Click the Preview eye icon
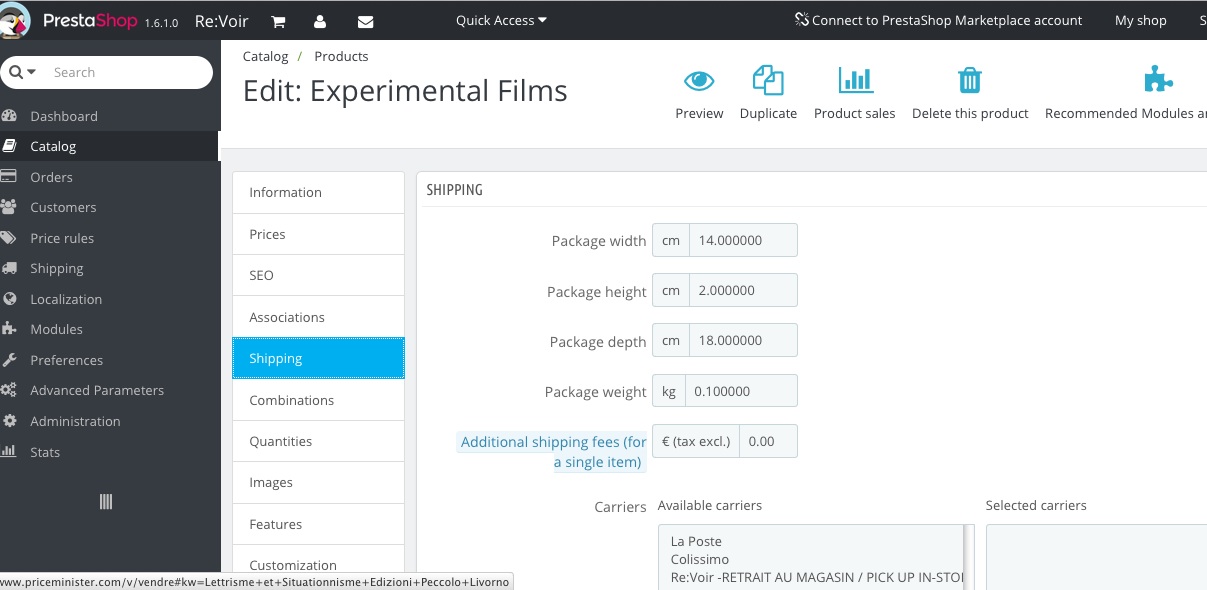The height and width of the screenshot is (590, 1207). [699, 81]
